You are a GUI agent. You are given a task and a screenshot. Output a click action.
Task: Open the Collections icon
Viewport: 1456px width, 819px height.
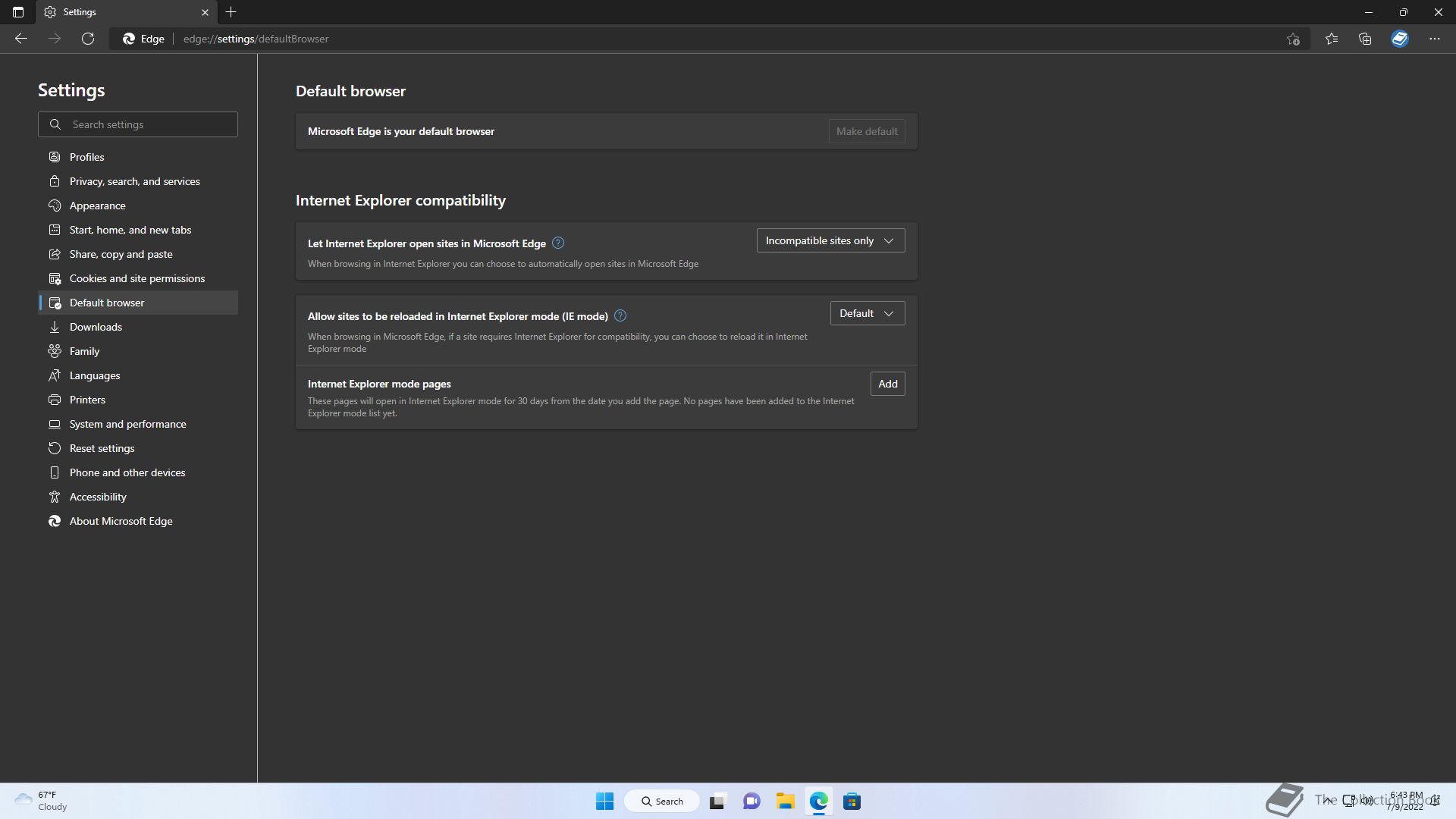(x=1365, y=39)
